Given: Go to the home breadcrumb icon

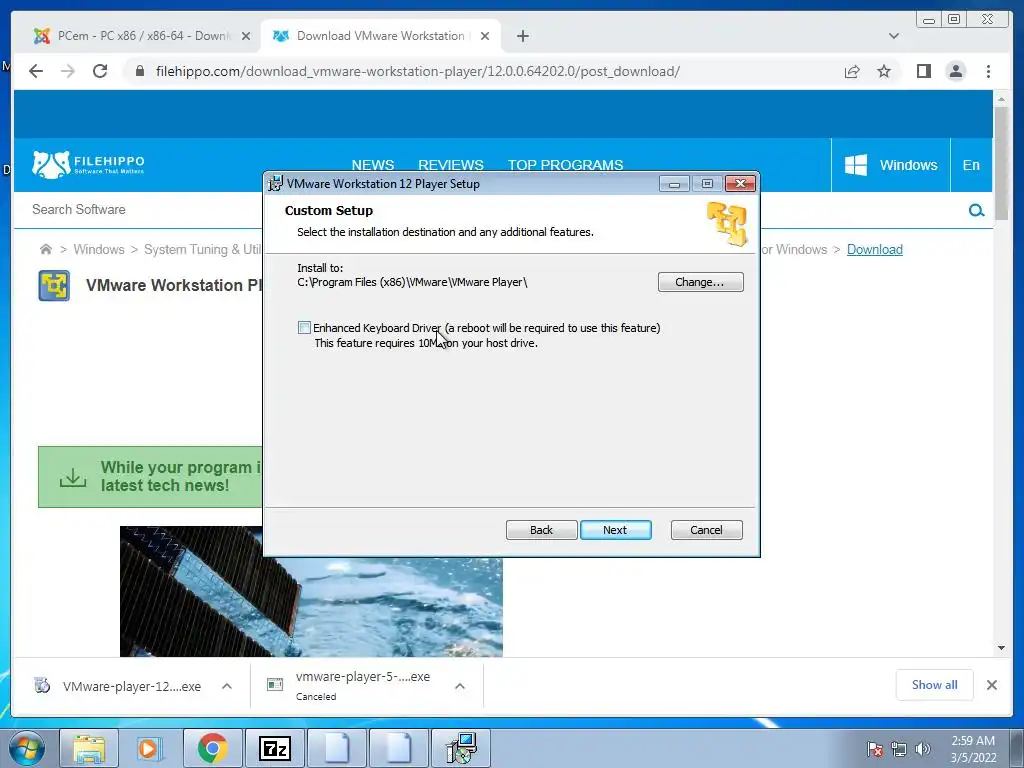Looking at the screenshot, I should (46, 249).
